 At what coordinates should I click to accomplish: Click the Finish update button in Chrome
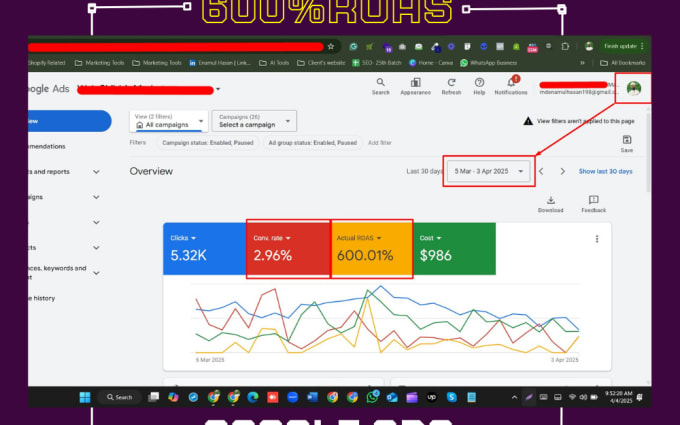tap(624, 46)
